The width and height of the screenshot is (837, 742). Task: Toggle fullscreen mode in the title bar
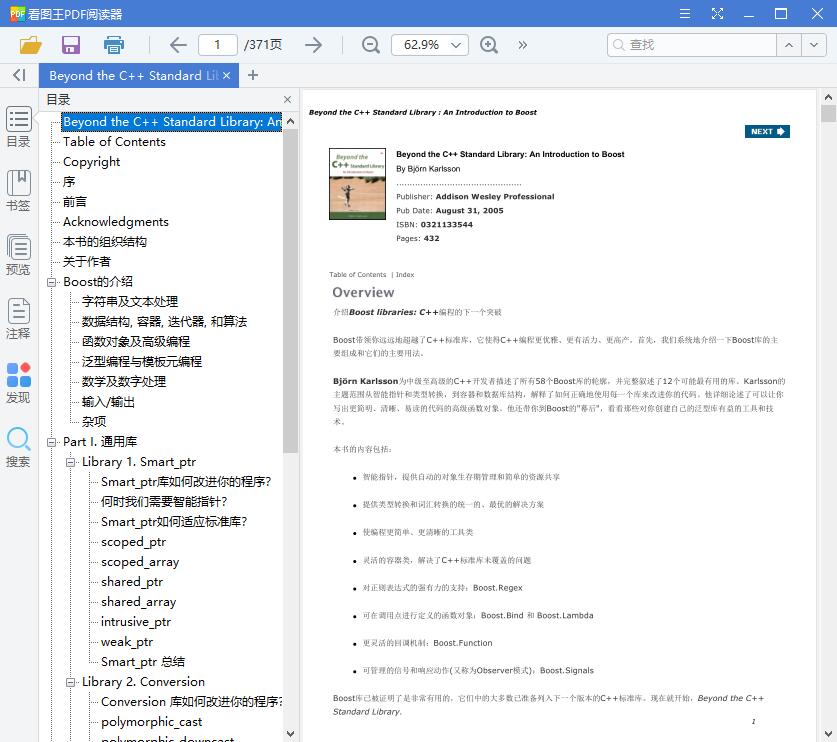(x=717, y=14)
